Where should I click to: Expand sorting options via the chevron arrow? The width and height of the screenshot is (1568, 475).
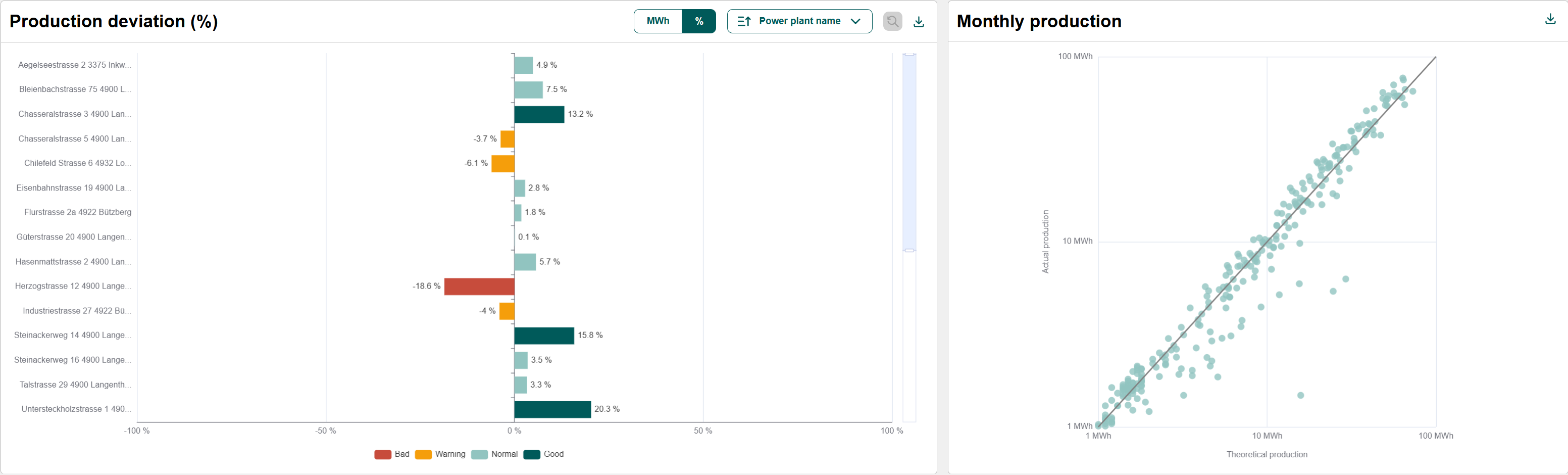click(x=855, y=21)
